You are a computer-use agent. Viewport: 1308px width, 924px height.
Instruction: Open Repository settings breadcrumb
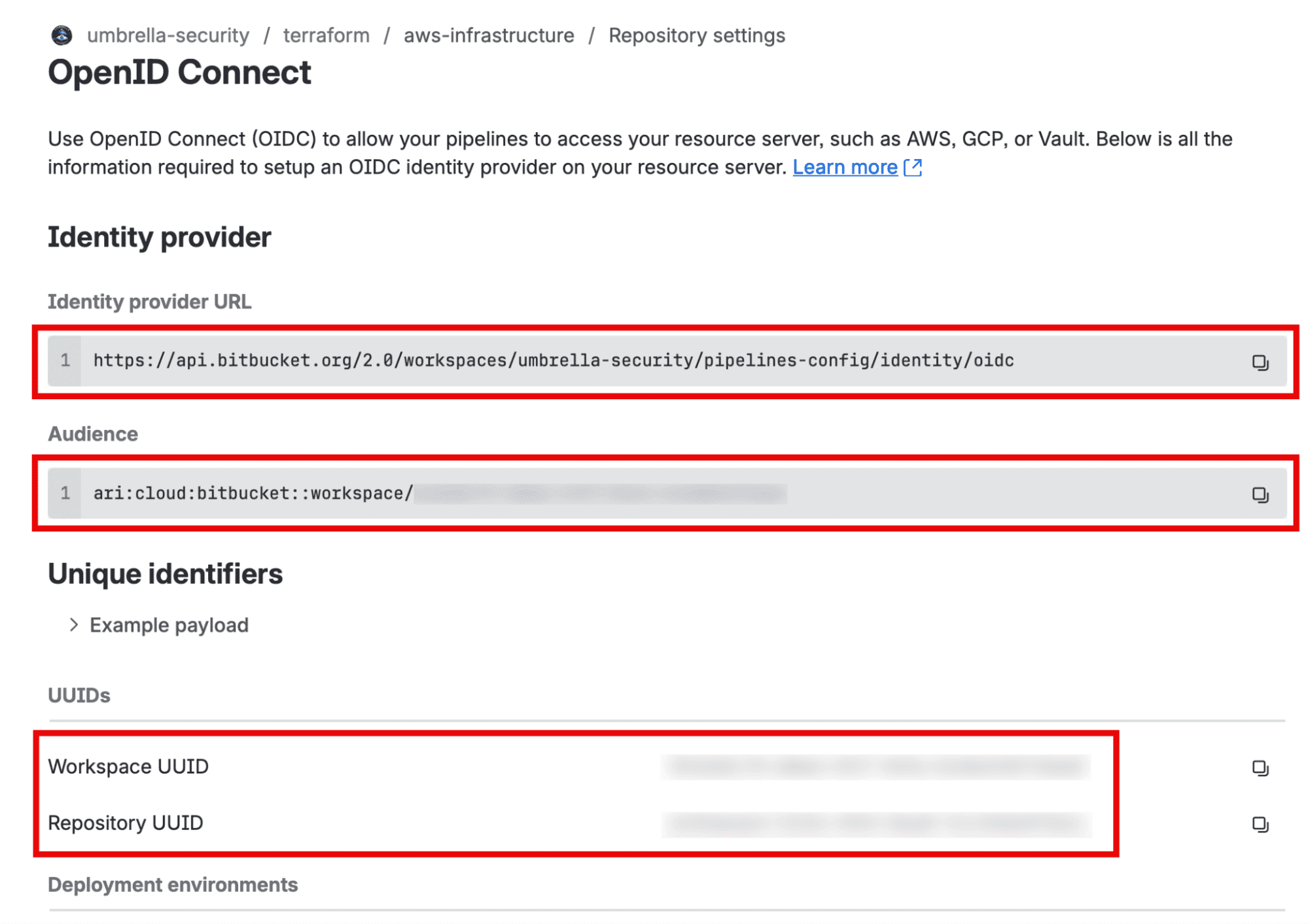coord(697,35)
